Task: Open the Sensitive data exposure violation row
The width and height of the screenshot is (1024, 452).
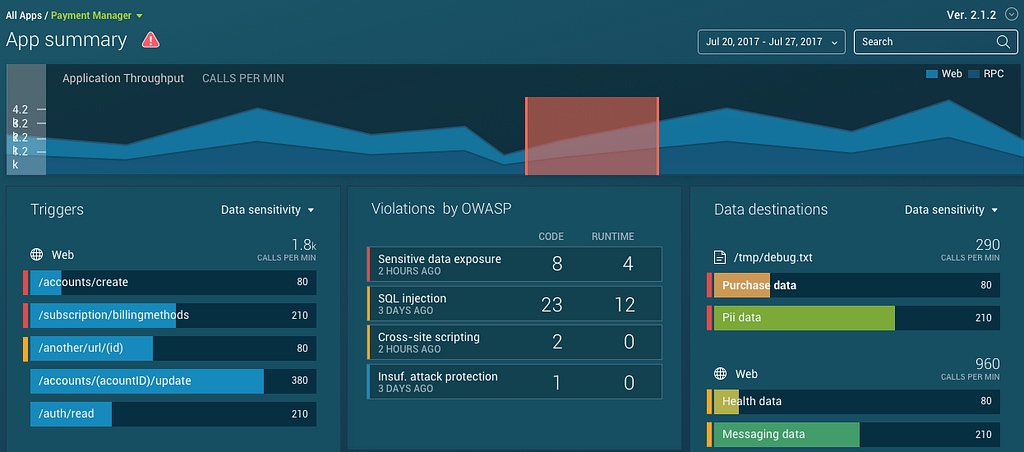Action: (x=515, y=265)
